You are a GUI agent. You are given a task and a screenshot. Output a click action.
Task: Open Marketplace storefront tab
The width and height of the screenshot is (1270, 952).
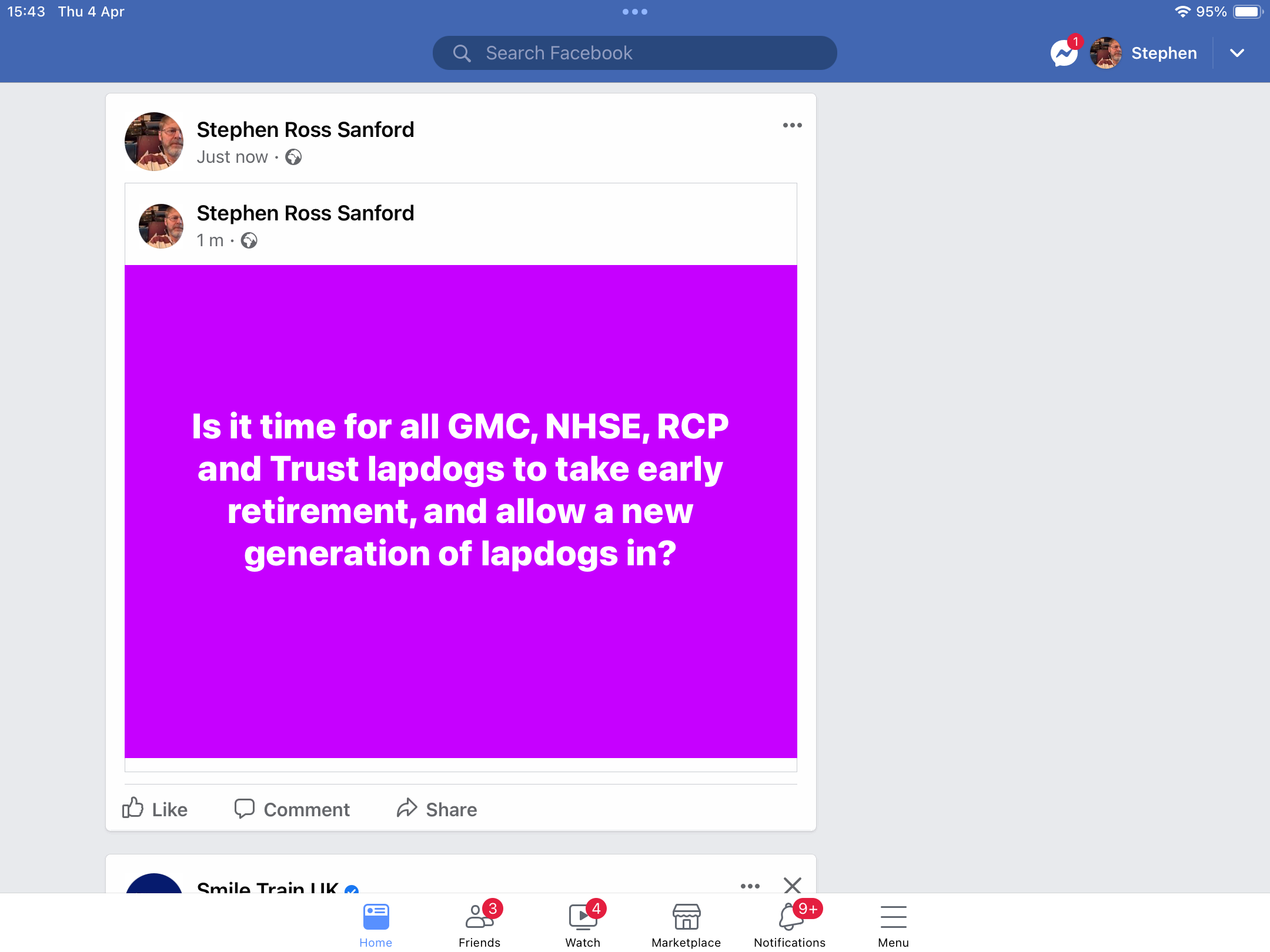[x=686, y=924]
